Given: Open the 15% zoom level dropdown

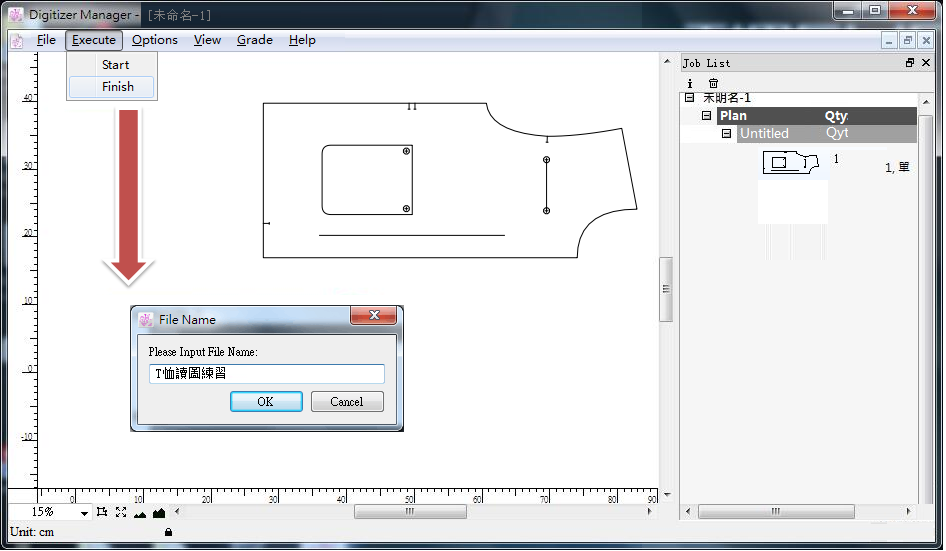Looking at the screenshot, I should pos(84,513).
